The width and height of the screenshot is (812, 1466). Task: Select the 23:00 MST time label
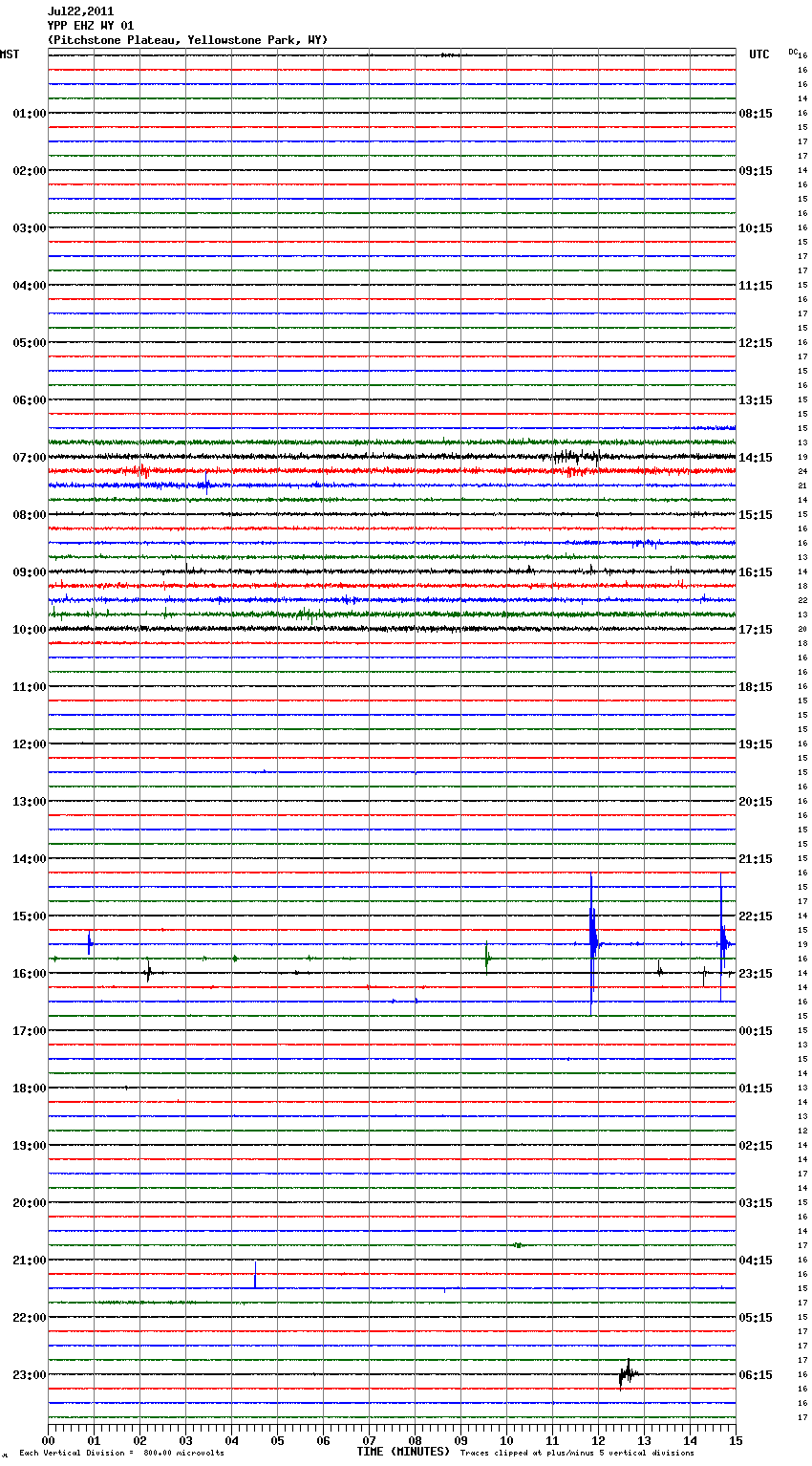[30, 1375]
